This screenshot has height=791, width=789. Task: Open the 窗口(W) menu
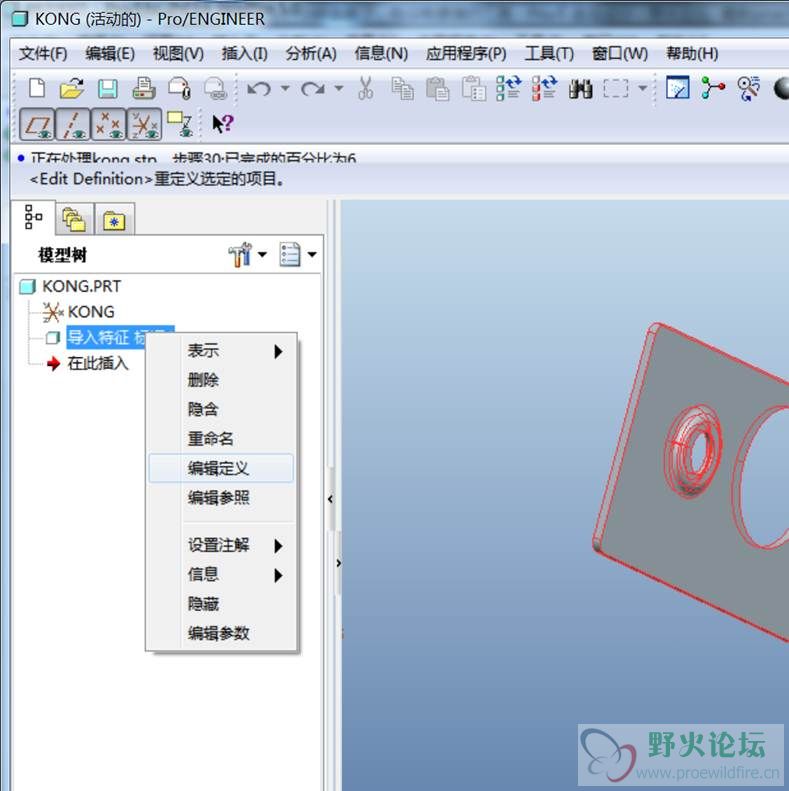[619, 53]
